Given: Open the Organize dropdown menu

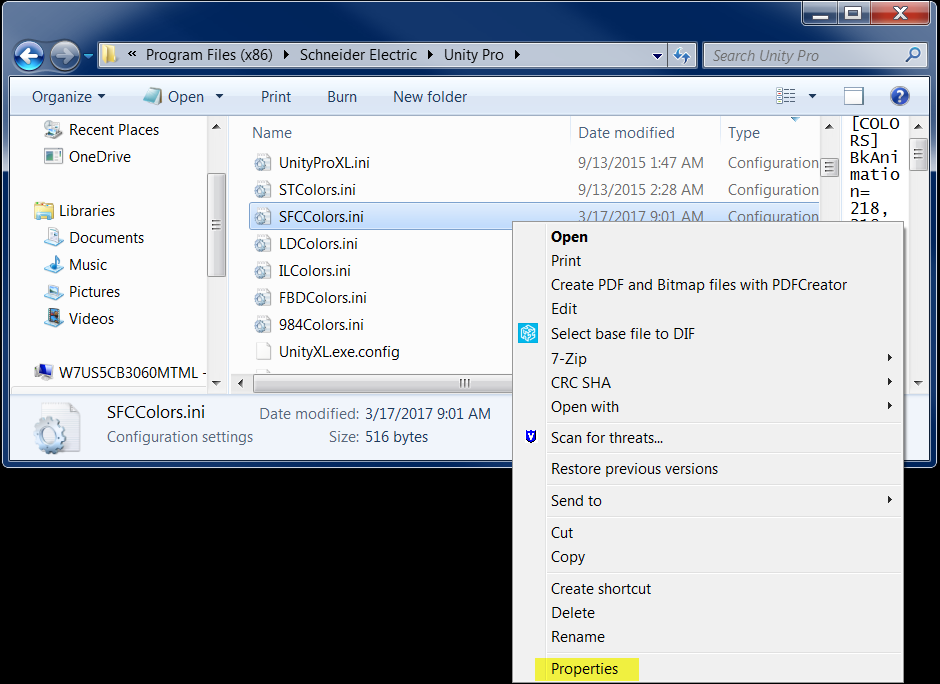Looking at the screenshot, I should (68, 97).
